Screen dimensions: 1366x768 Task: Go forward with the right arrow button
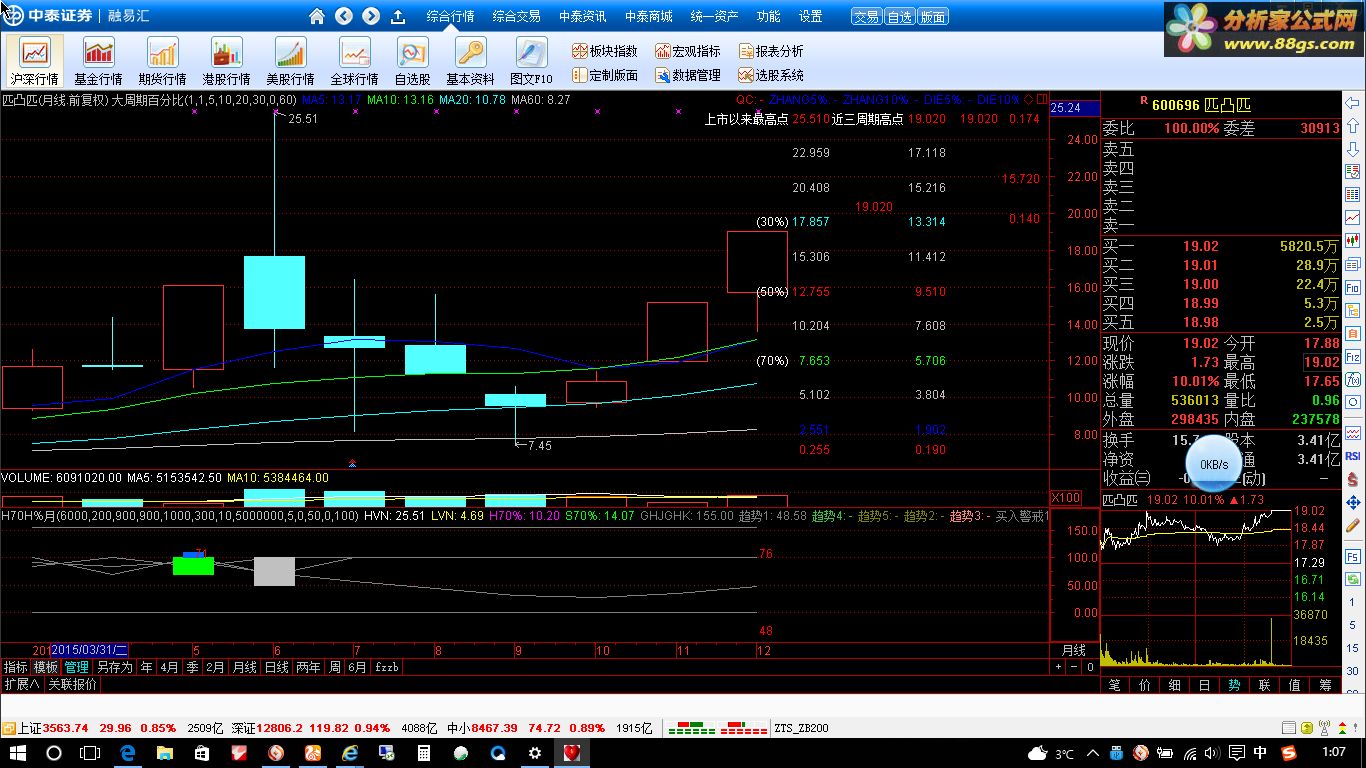371,16
